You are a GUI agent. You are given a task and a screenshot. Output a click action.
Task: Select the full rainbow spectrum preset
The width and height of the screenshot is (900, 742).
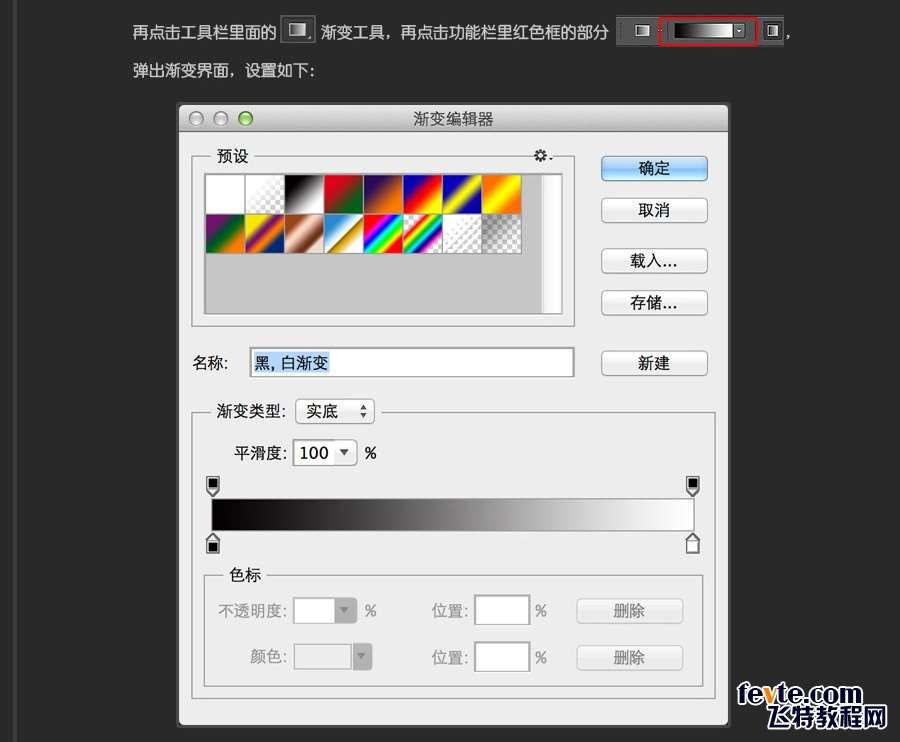383,234
